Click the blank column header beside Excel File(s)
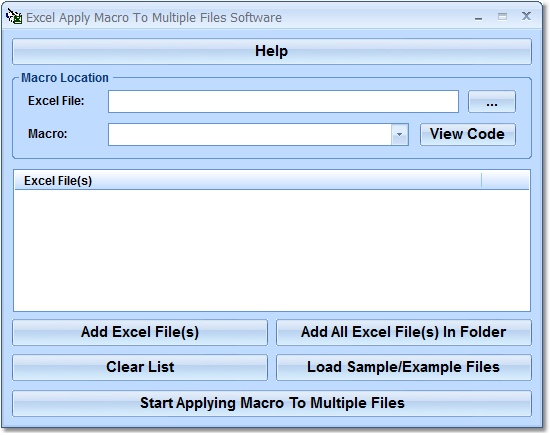Image resolution: width=550 pixels, height=435 pixels. 505,181
